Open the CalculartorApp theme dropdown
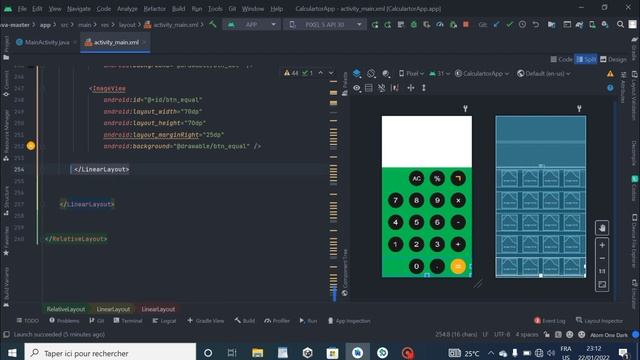The width and height of the screenshot is (640, 360). [x=482, y=73]
